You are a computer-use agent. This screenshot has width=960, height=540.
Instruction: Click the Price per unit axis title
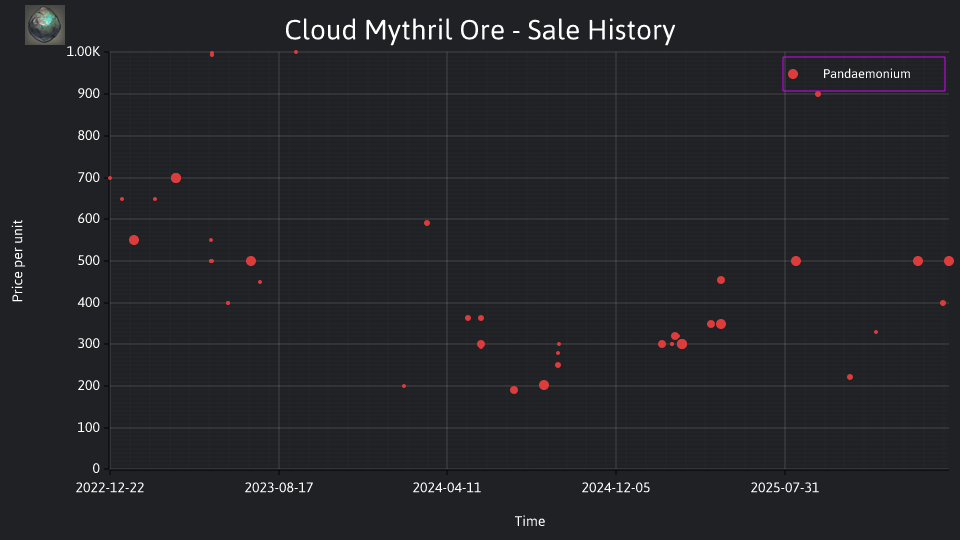18,261
